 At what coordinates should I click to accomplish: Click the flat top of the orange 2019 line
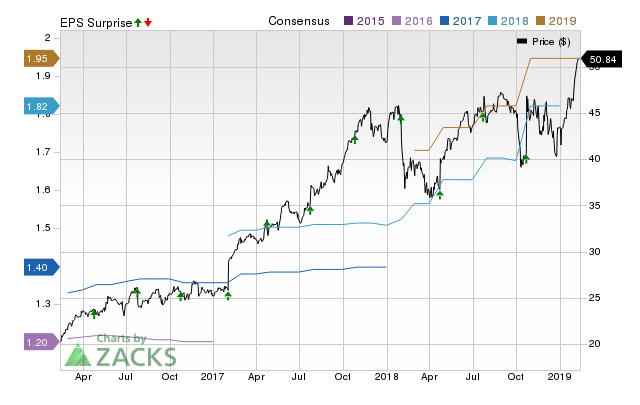click(x=552, y=59)
